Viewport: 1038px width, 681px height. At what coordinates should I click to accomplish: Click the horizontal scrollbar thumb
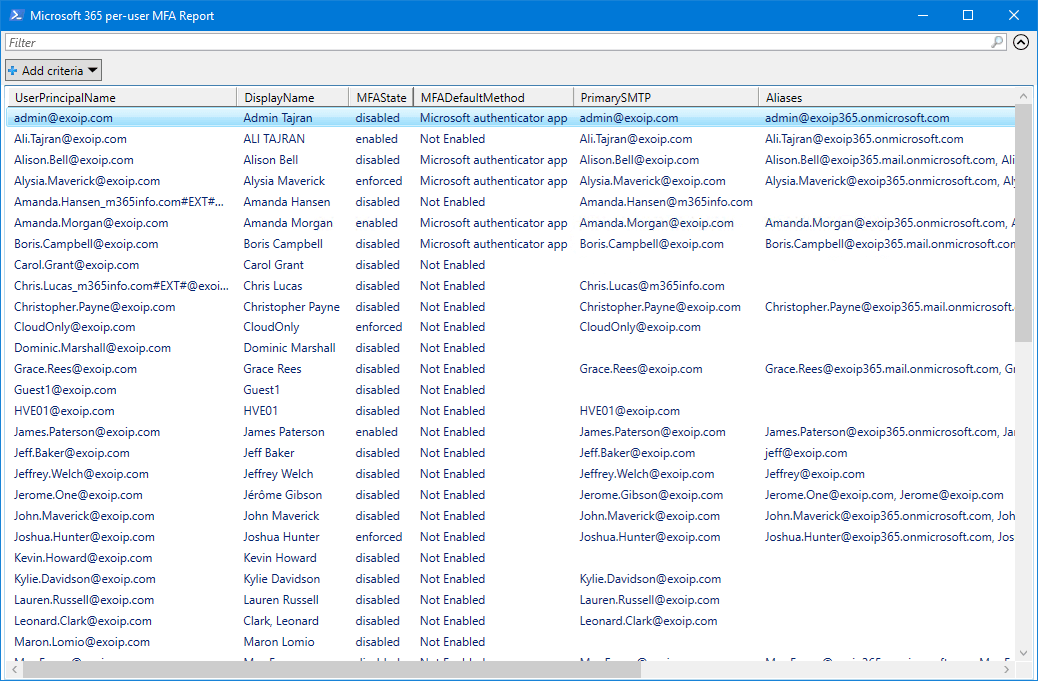click(332, 670)
